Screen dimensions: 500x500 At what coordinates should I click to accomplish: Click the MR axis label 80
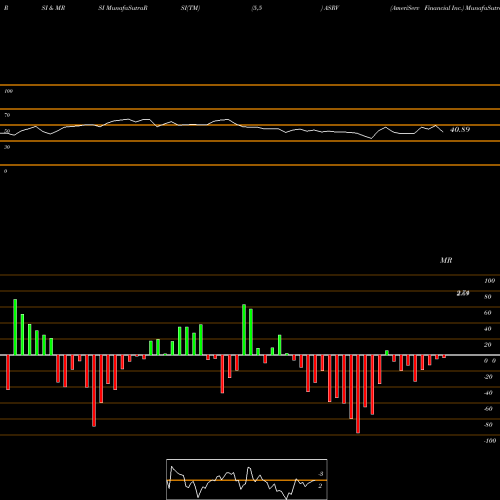[488, 297]
